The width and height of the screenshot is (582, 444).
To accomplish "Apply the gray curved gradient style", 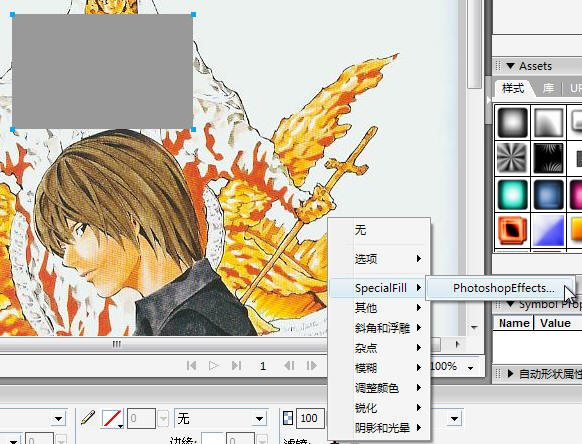I will 549,123.
